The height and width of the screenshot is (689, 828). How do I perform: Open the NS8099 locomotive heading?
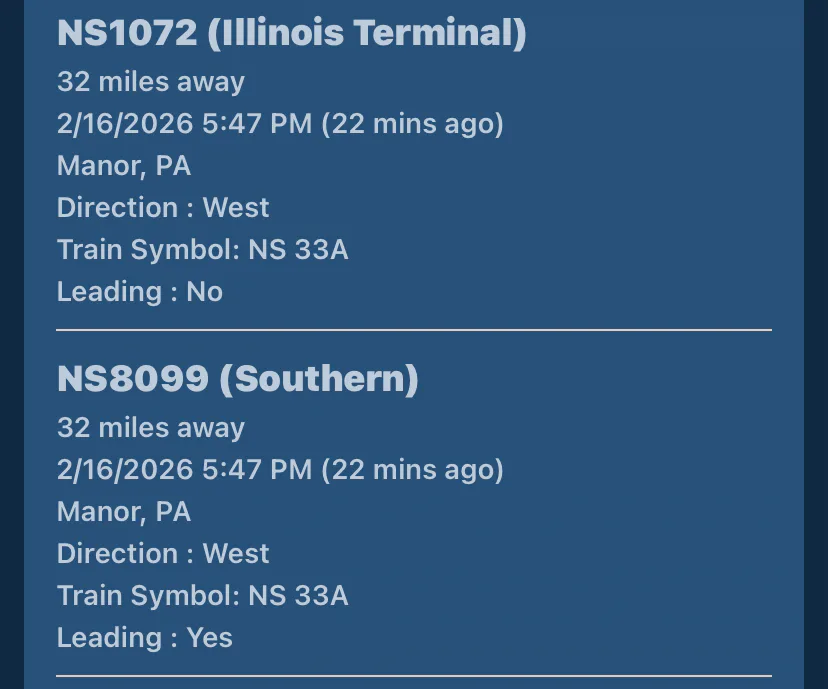pyautogui.click(x=132, y=379)
